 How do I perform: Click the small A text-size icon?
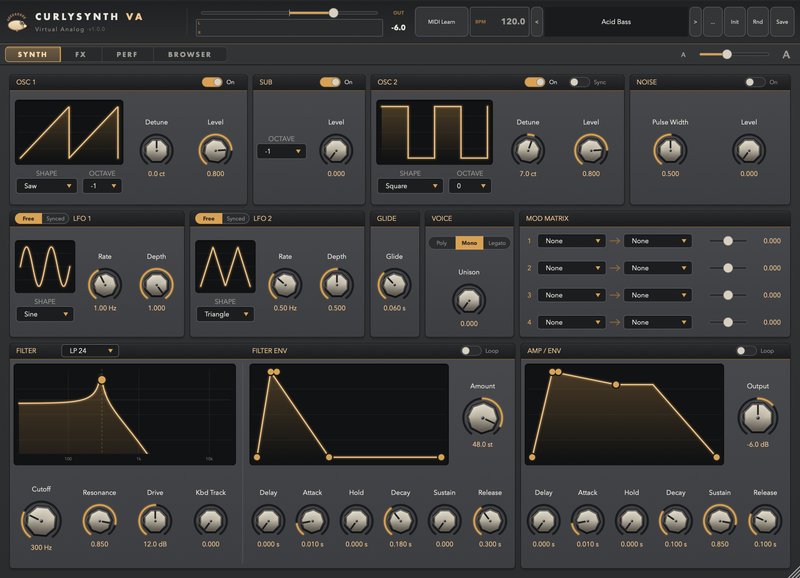(683, 55)
